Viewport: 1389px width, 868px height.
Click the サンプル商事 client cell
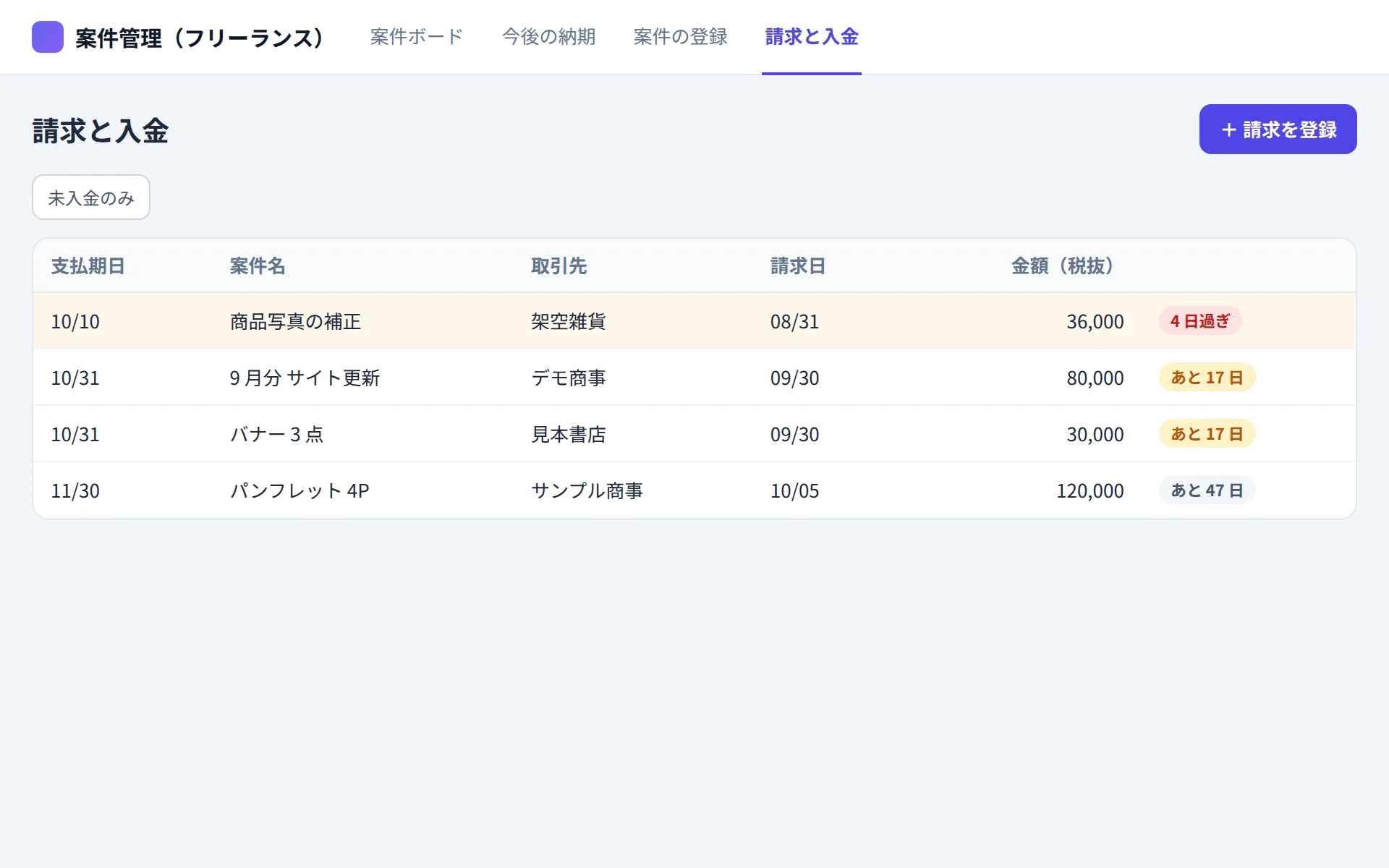pyautogui.click(x=587, y=490)
